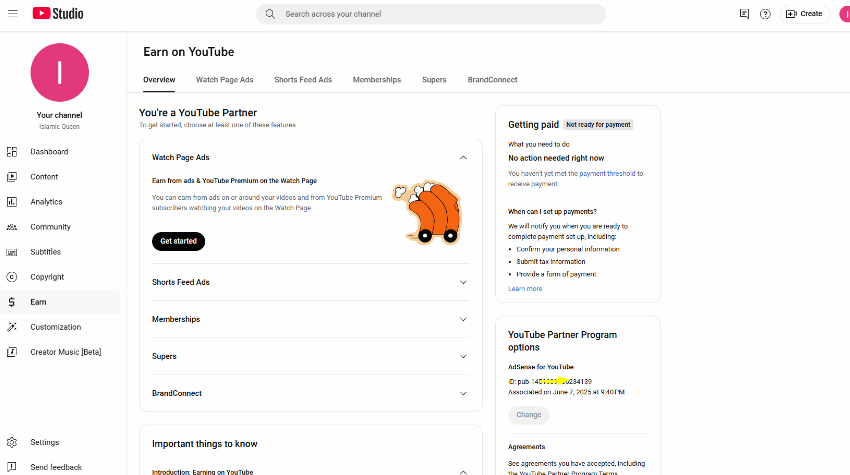Click the Not ready for payment badge
The width and height of the screenshot is (850, 475).
tap(598, 125)
